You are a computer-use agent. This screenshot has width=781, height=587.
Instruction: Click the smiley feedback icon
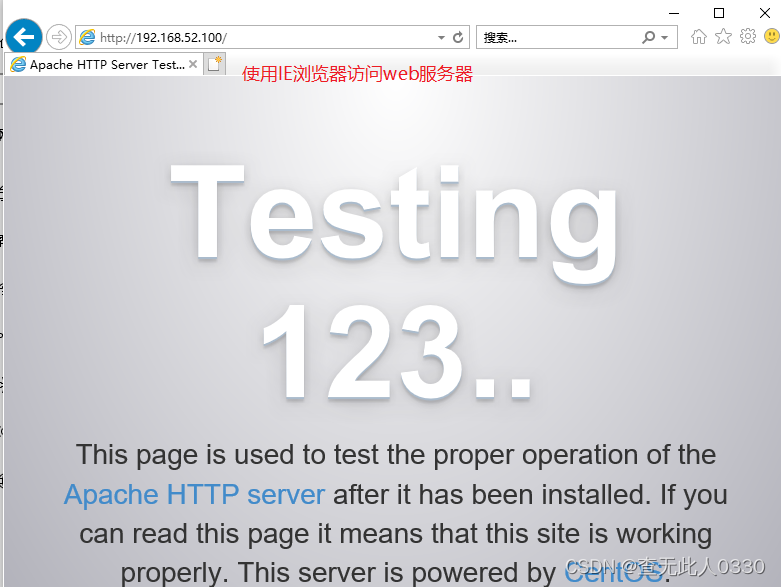tap(772, 36)
